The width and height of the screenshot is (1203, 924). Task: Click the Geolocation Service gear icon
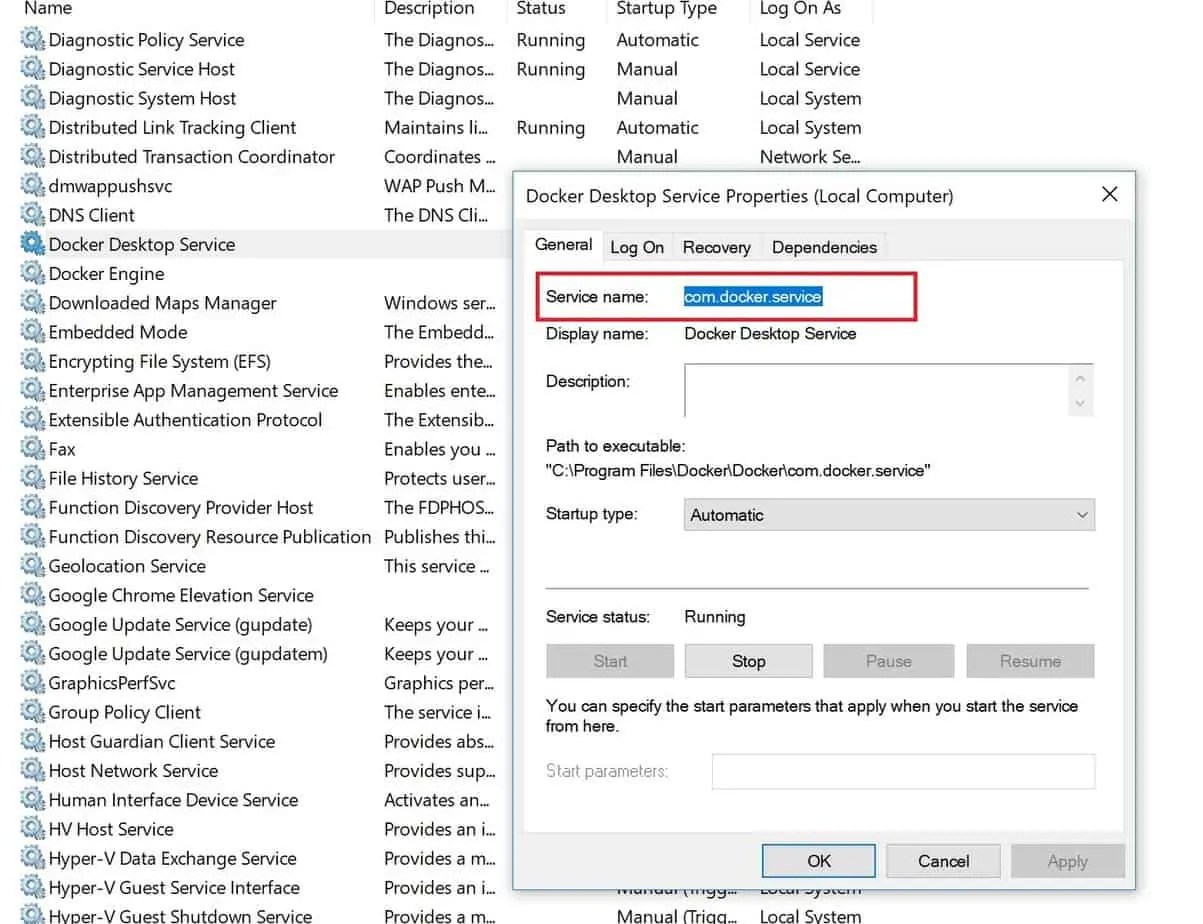[31, 566]
